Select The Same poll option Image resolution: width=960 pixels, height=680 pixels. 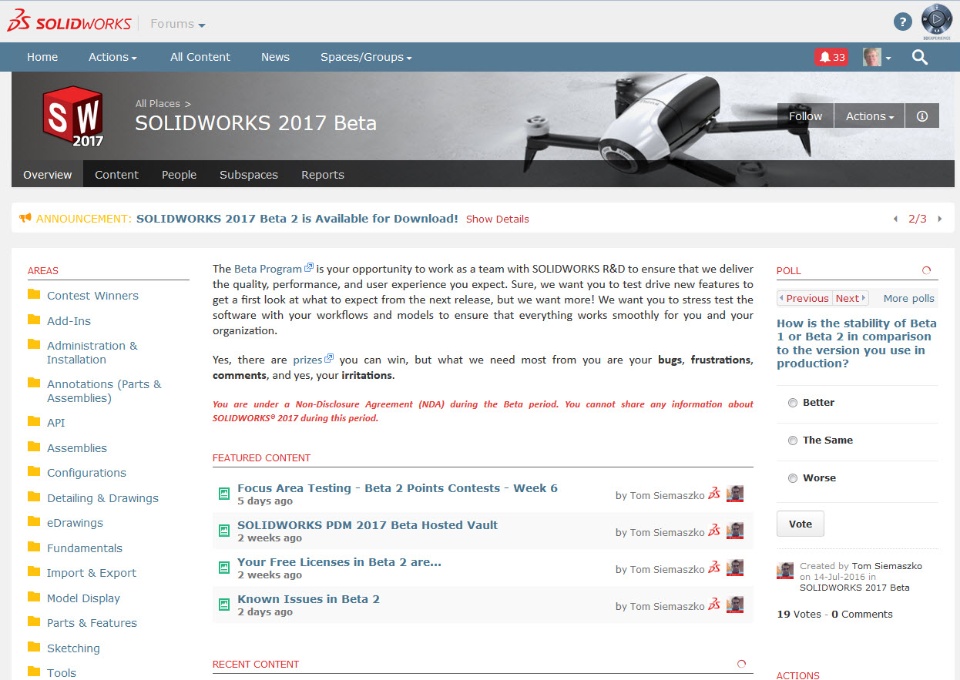click(792, 441)
